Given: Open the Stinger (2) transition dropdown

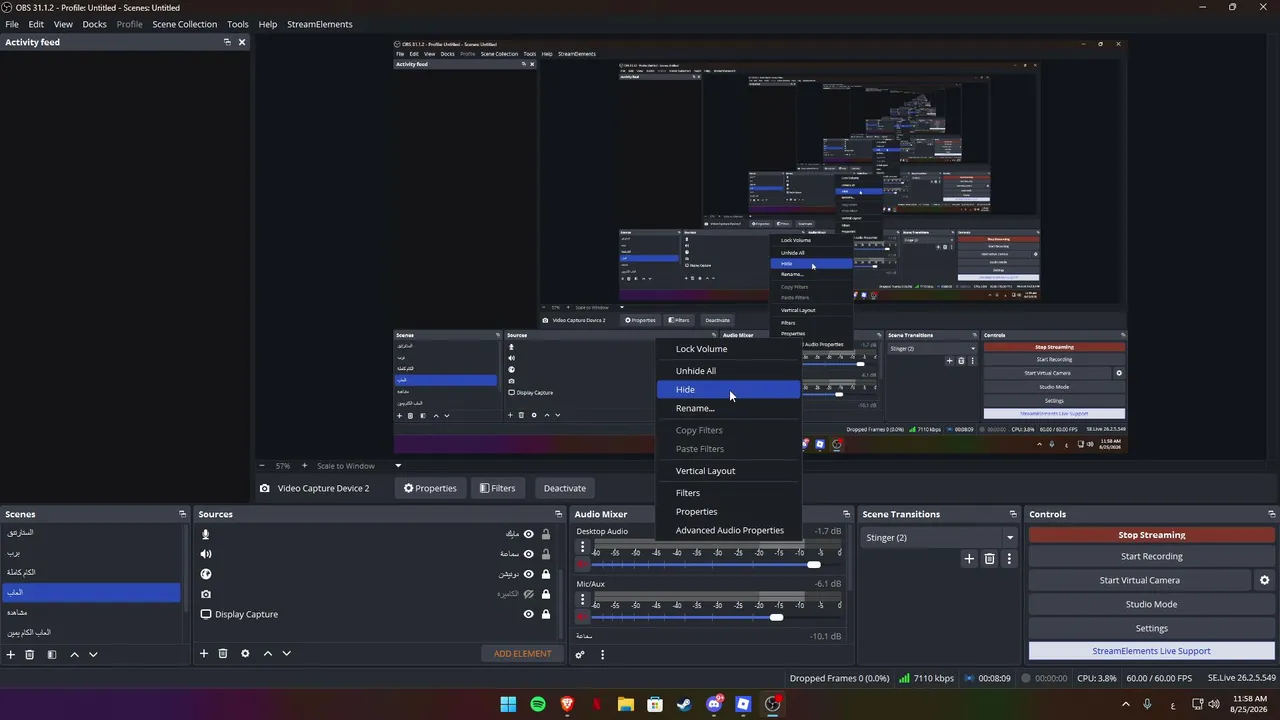Looking at the screenshot, I should click(x=1009, y=538).
